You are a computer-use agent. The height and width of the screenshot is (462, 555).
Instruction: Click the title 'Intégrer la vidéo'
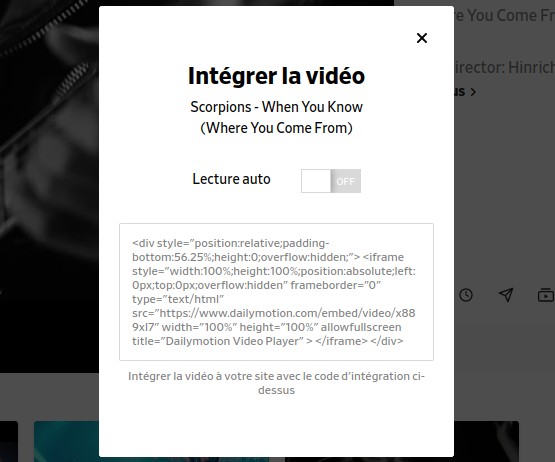(x=276, y=76)
